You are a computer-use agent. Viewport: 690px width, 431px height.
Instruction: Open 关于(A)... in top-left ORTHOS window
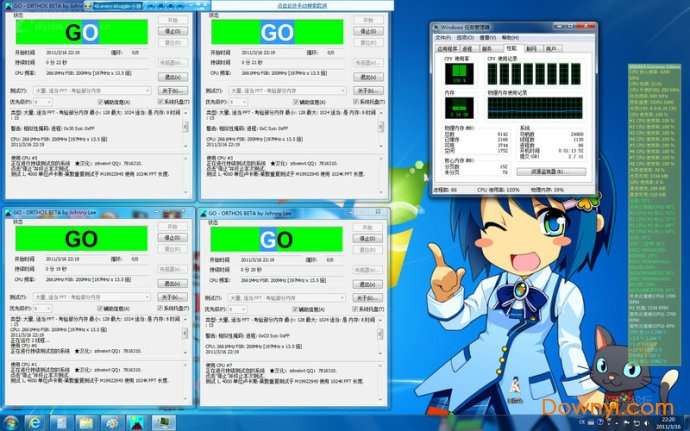point(173,91)
